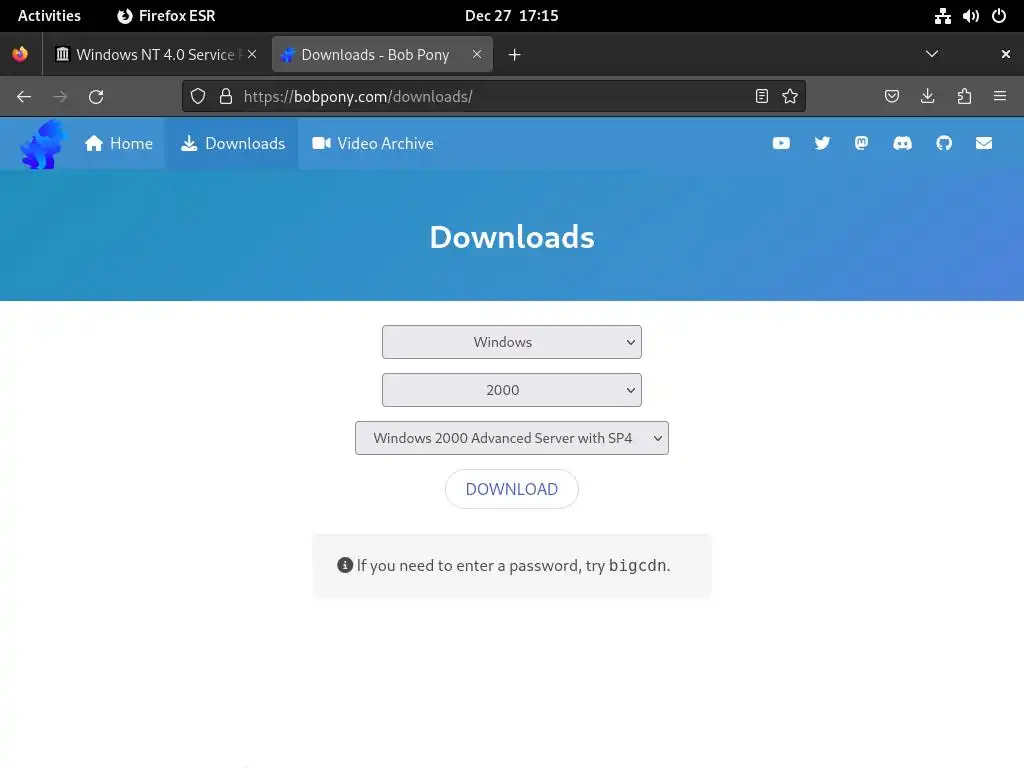Click the email envelope icon in header
1024x768 pixels.
(984, 143)
